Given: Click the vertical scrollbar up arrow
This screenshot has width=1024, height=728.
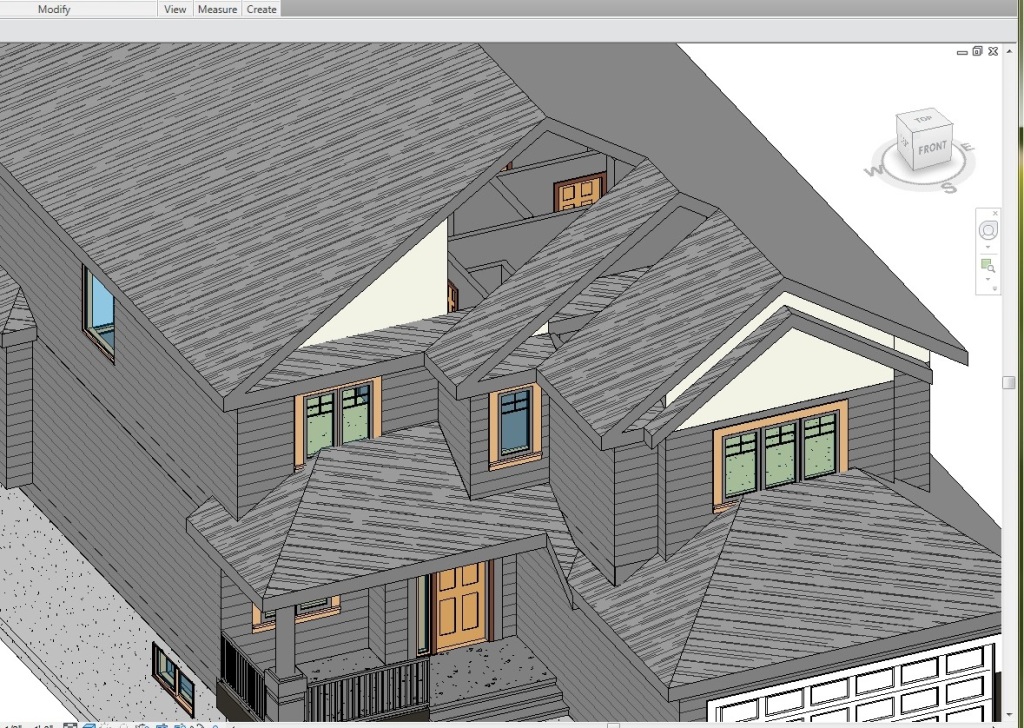Looking at the screenshot, I should point(1009,51).
